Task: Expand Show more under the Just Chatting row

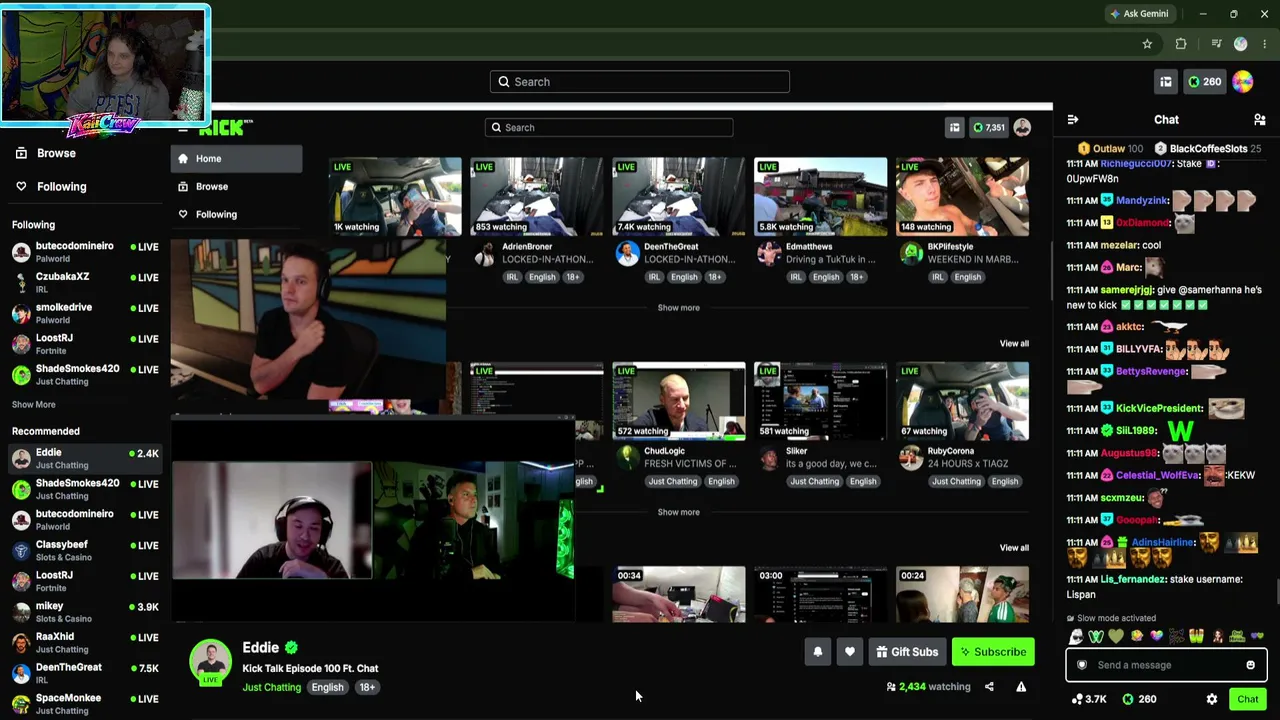Action: click(679, 512)
